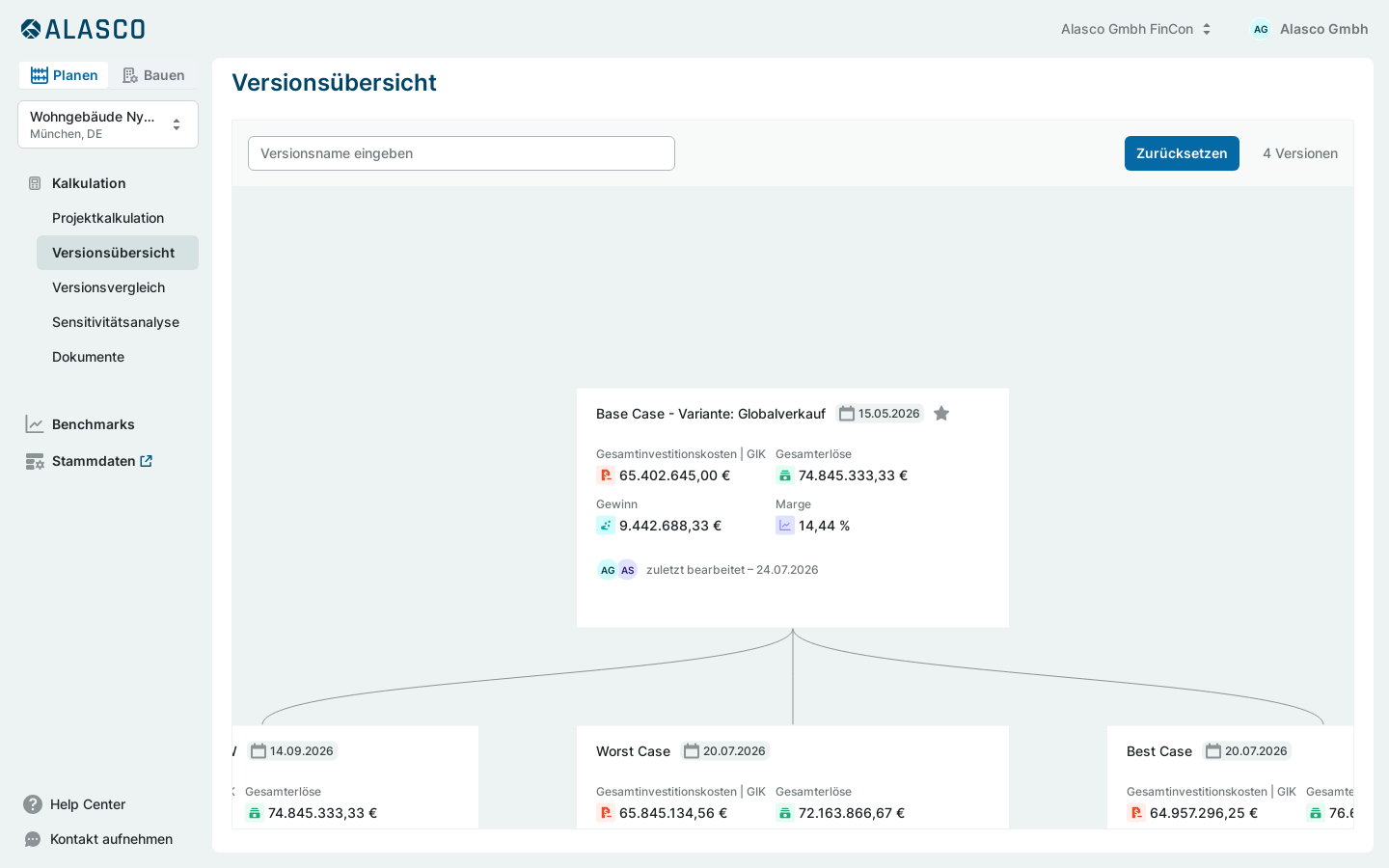Click the AG editor avatar on Base Case
The height and width of the screenshot is (868, 1389).
point(608,570)
